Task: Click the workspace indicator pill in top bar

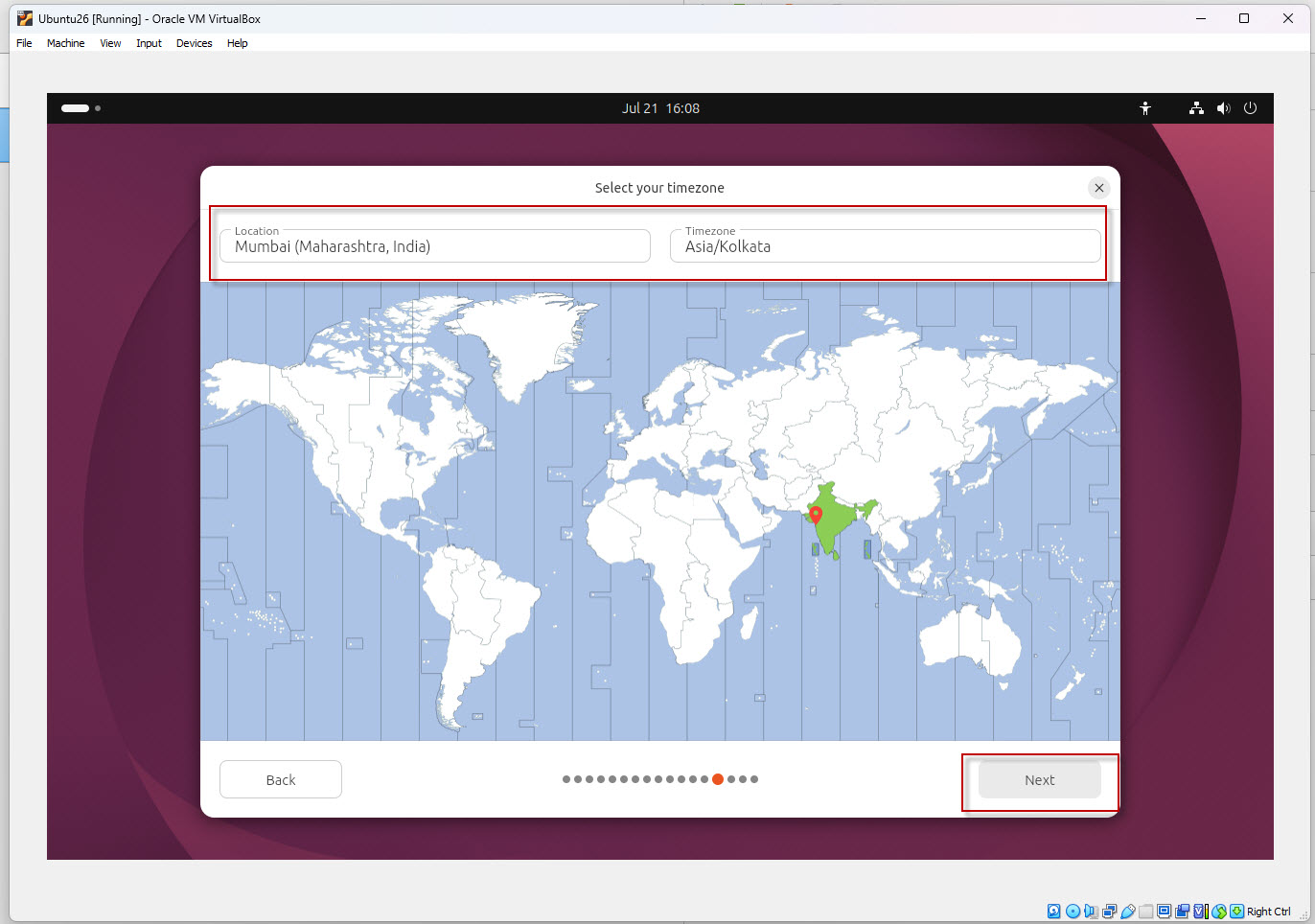Action: 75,108
